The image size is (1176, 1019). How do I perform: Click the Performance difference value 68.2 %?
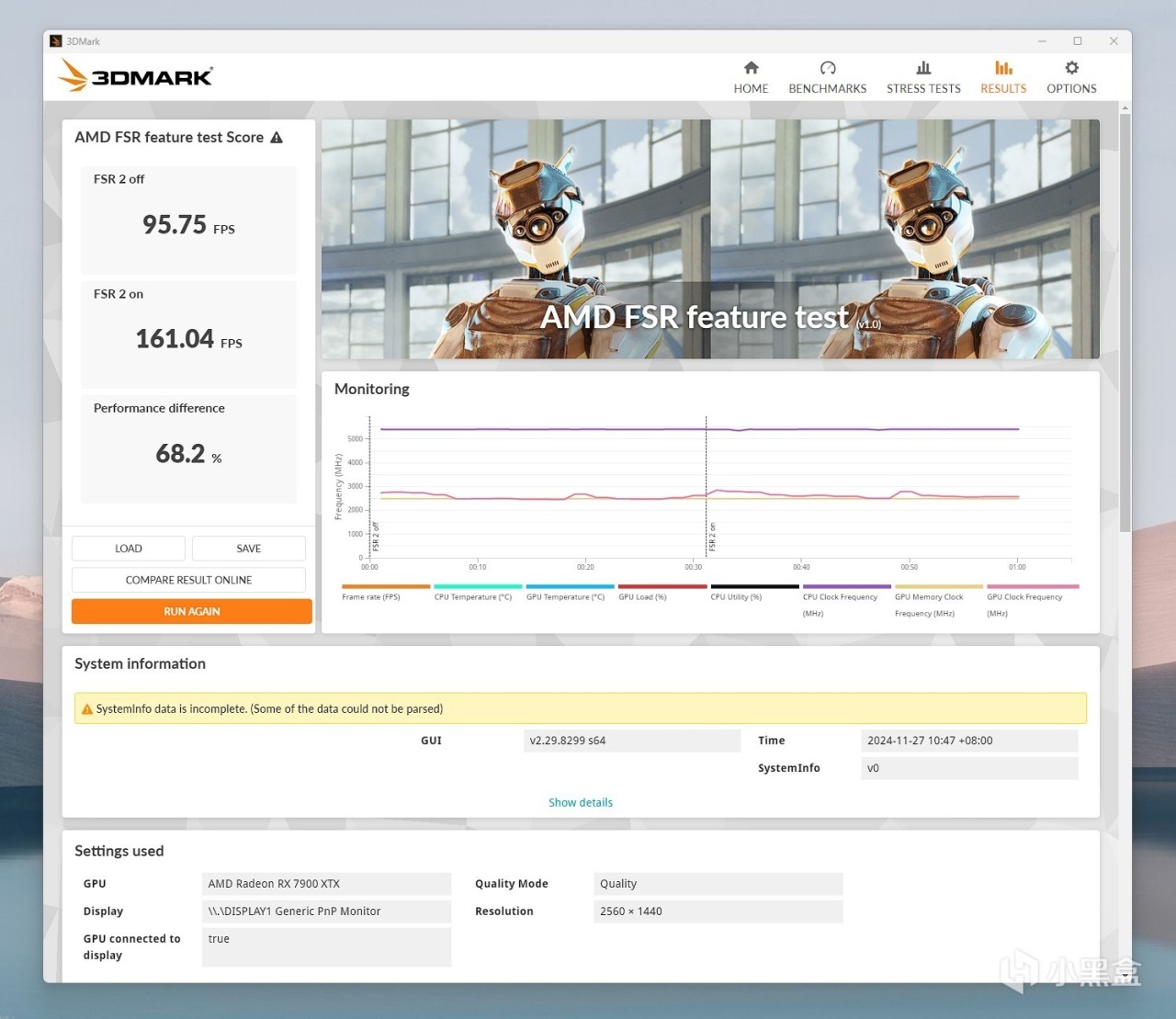(x=188, y=454)
